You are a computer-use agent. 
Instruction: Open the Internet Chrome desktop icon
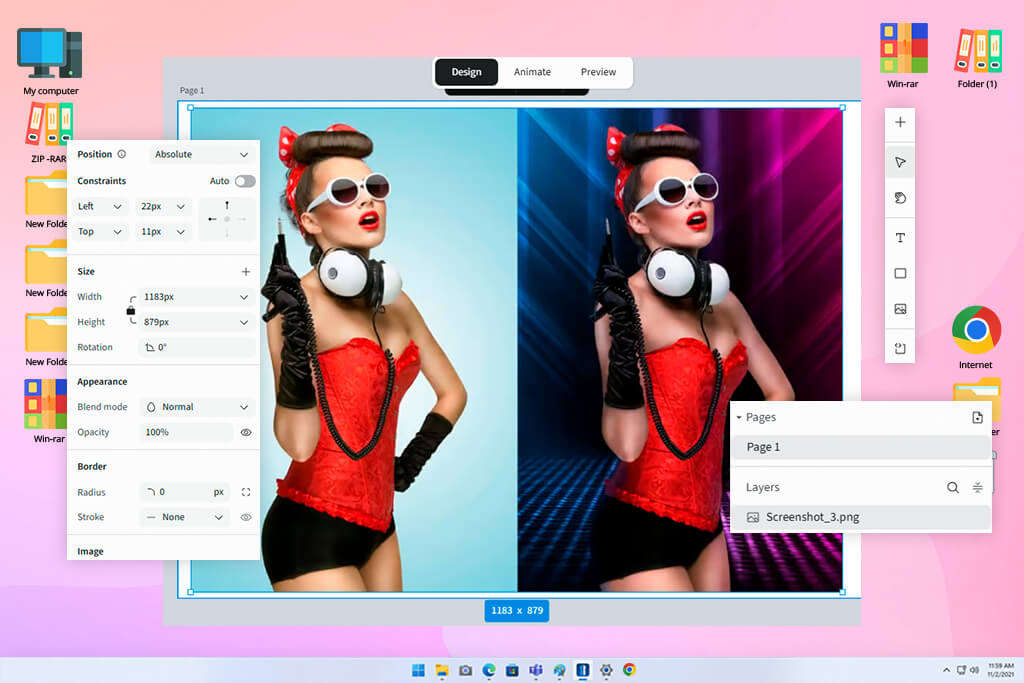[976, 337]
